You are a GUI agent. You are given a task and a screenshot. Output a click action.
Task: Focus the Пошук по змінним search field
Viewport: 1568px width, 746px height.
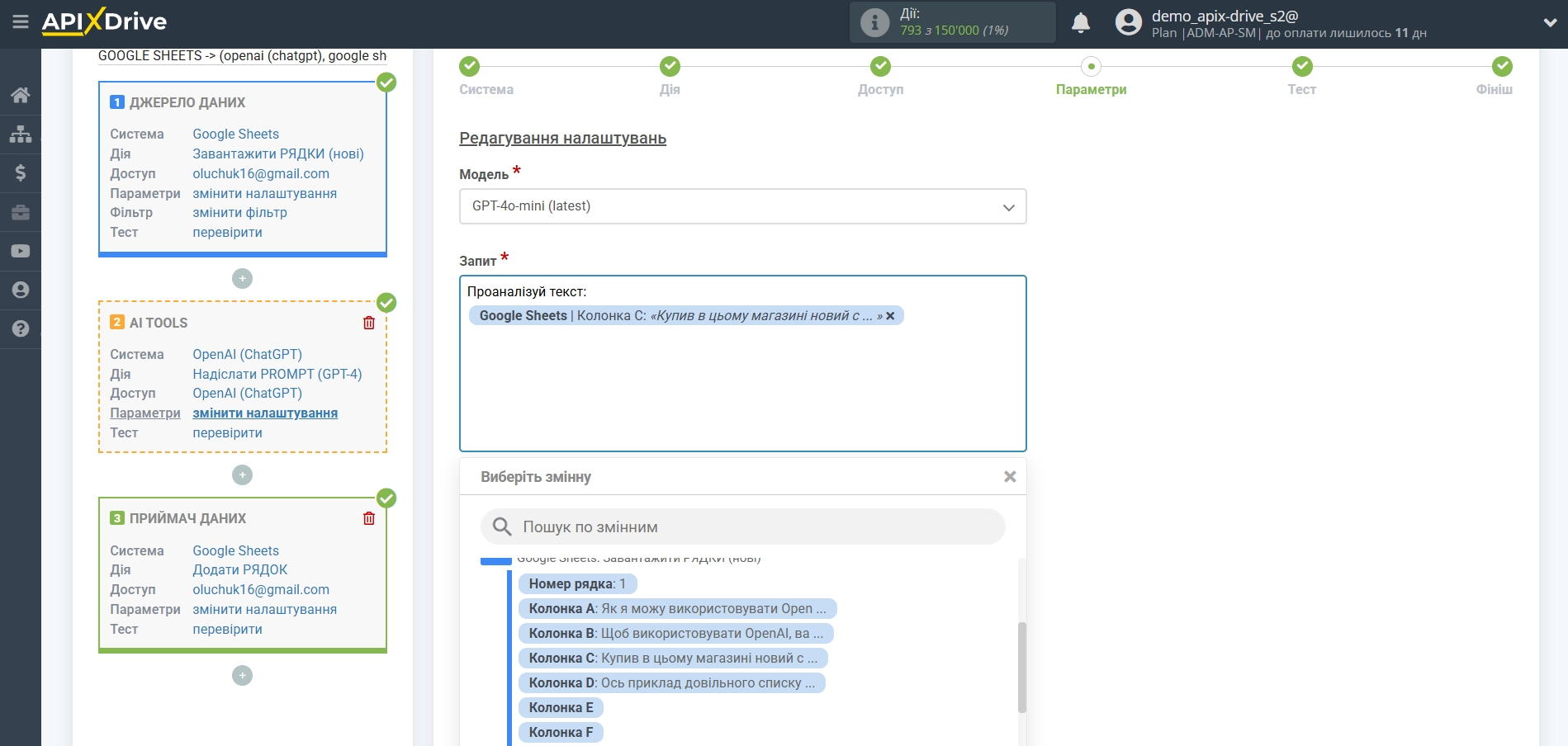point(743,526)
